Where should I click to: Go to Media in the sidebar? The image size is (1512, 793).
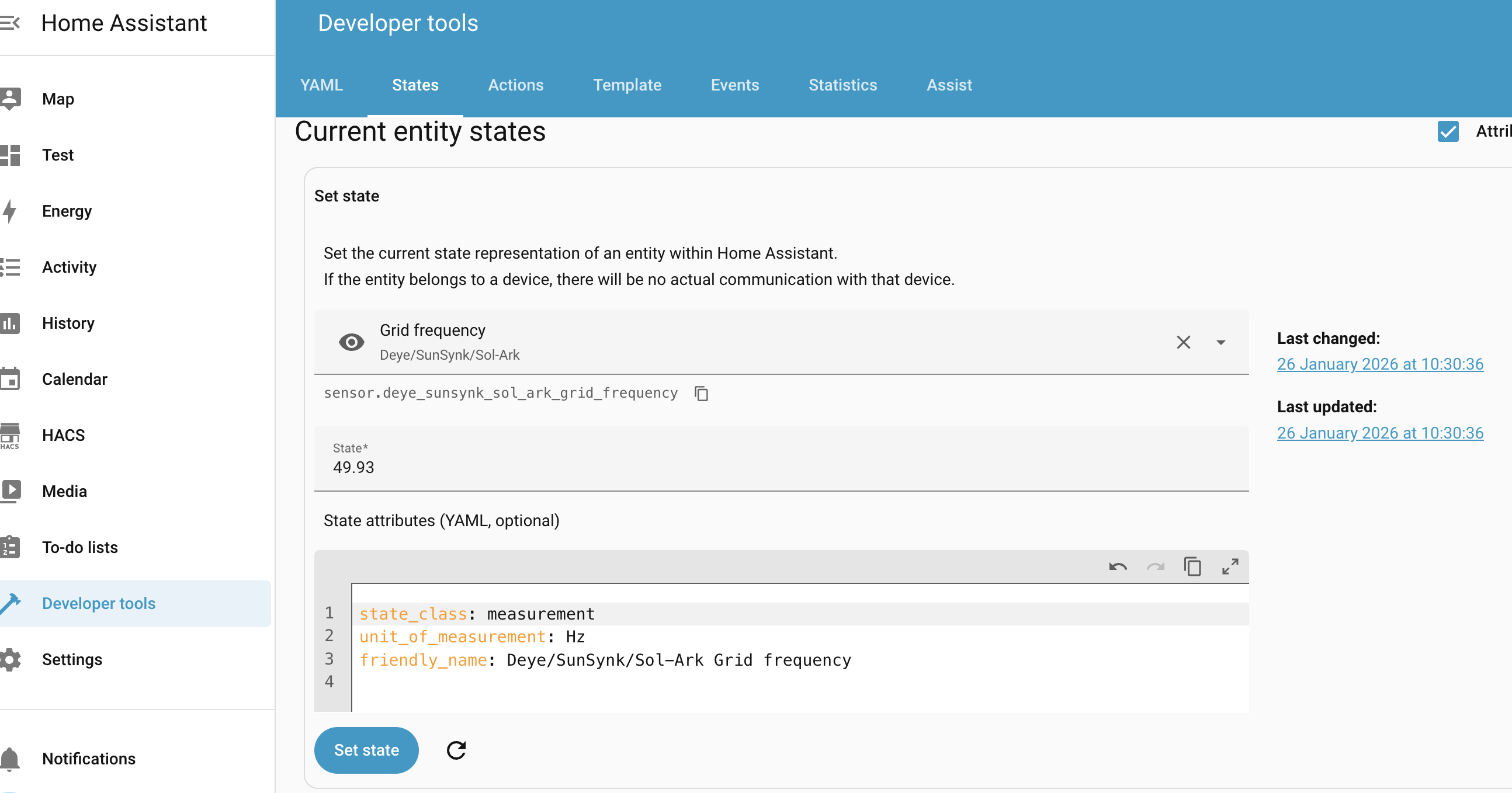click(65, 491)
